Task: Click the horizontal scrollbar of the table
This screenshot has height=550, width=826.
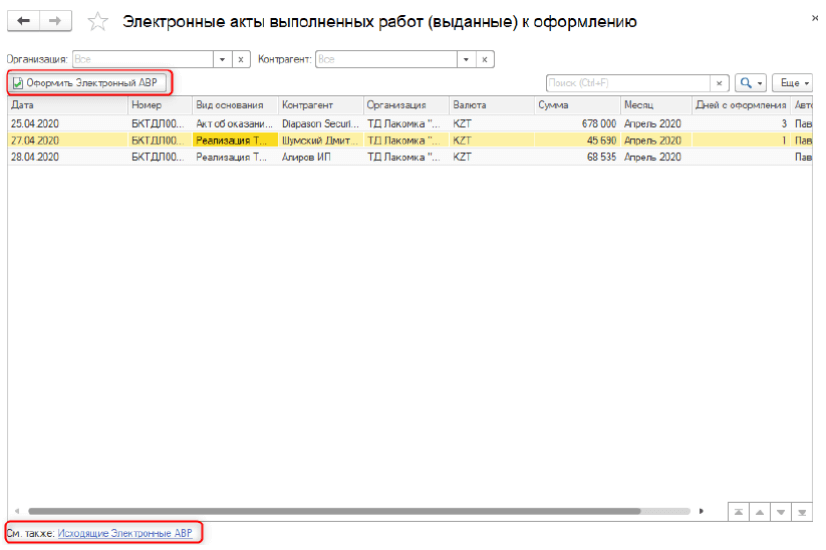Action: coord(330,511)
